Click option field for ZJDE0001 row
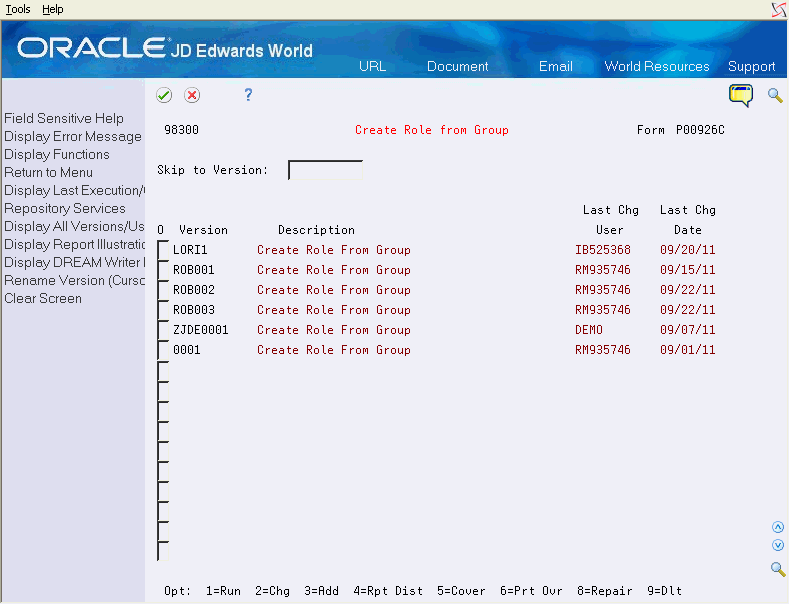789x604 pixels. tap(163, 330)
